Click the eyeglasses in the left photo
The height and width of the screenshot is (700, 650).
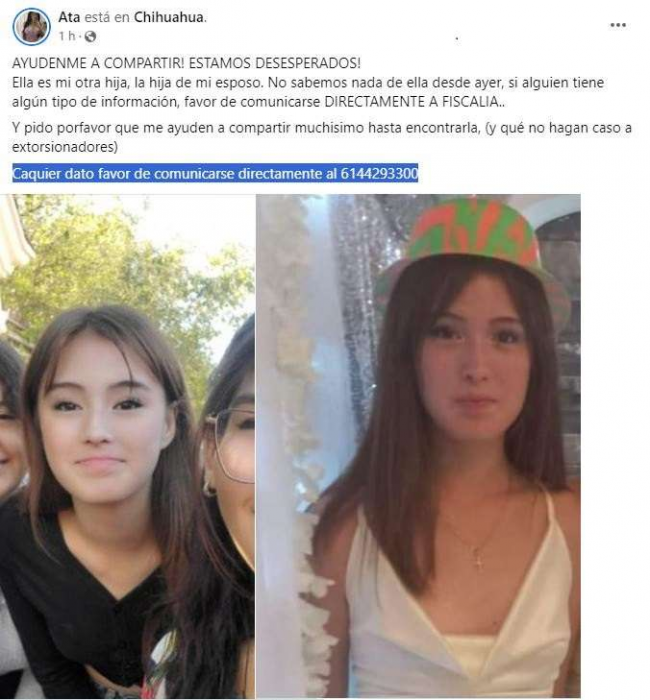click(x=233, y=445)
